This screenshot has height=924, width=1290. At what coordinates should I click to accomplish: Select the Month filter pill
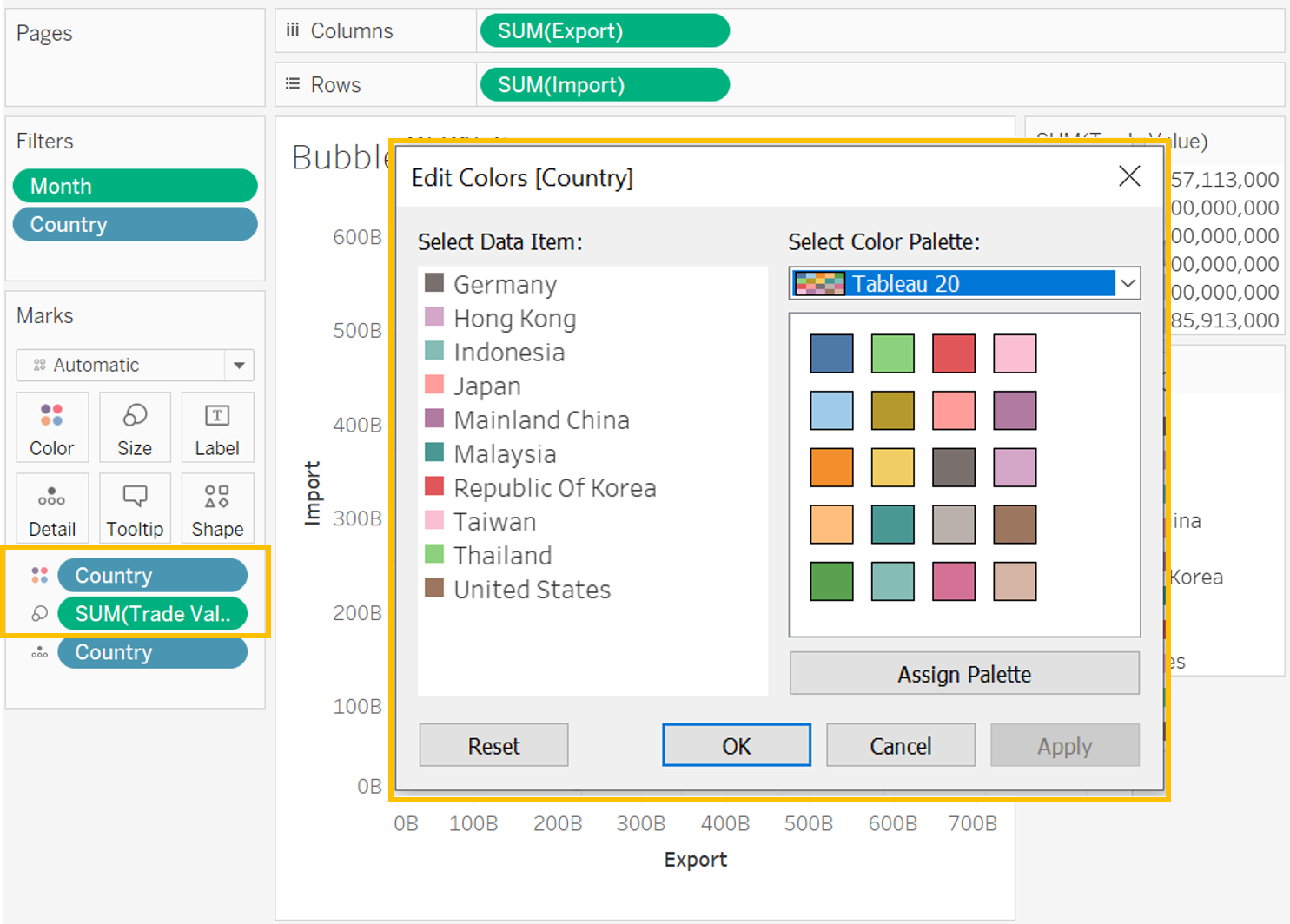pos(135,187)
